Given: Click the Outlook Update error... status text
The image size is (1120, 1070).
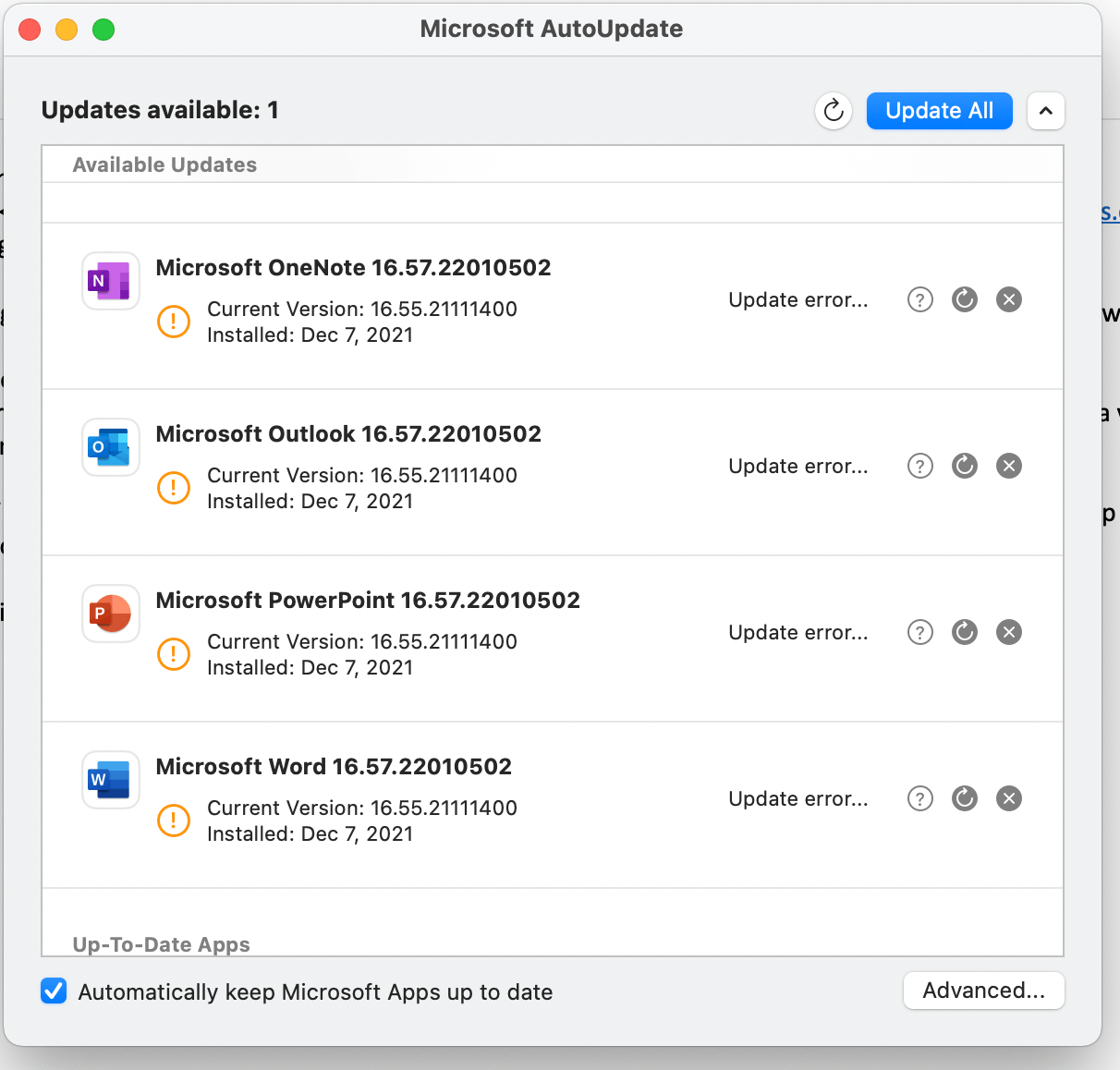Looking at the screenshot, I should pyautogui.click(x=798, y=466).
